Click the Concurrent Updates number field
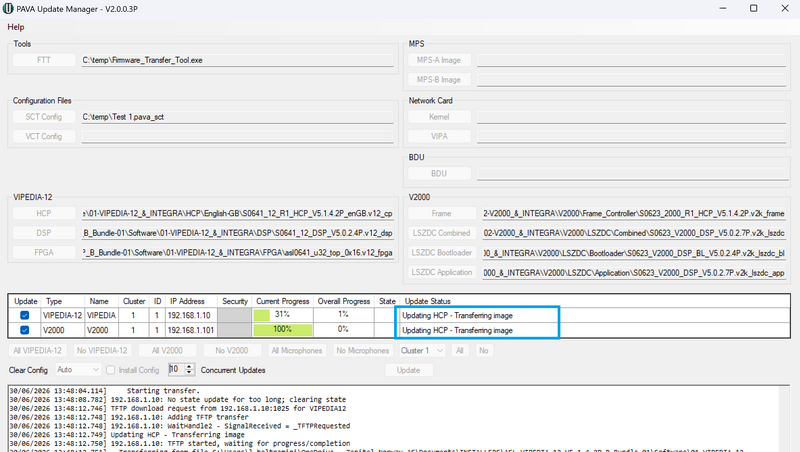Viewport: 800px width, 452px height. coord(177,369)
